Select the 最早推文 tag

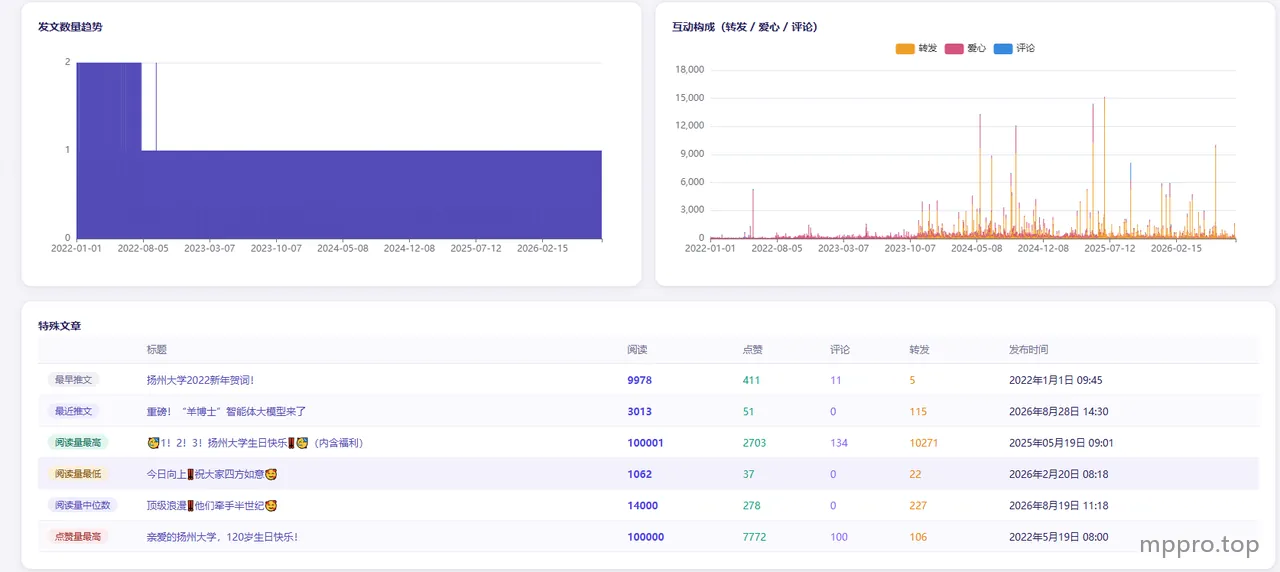[x=73, y=380]
